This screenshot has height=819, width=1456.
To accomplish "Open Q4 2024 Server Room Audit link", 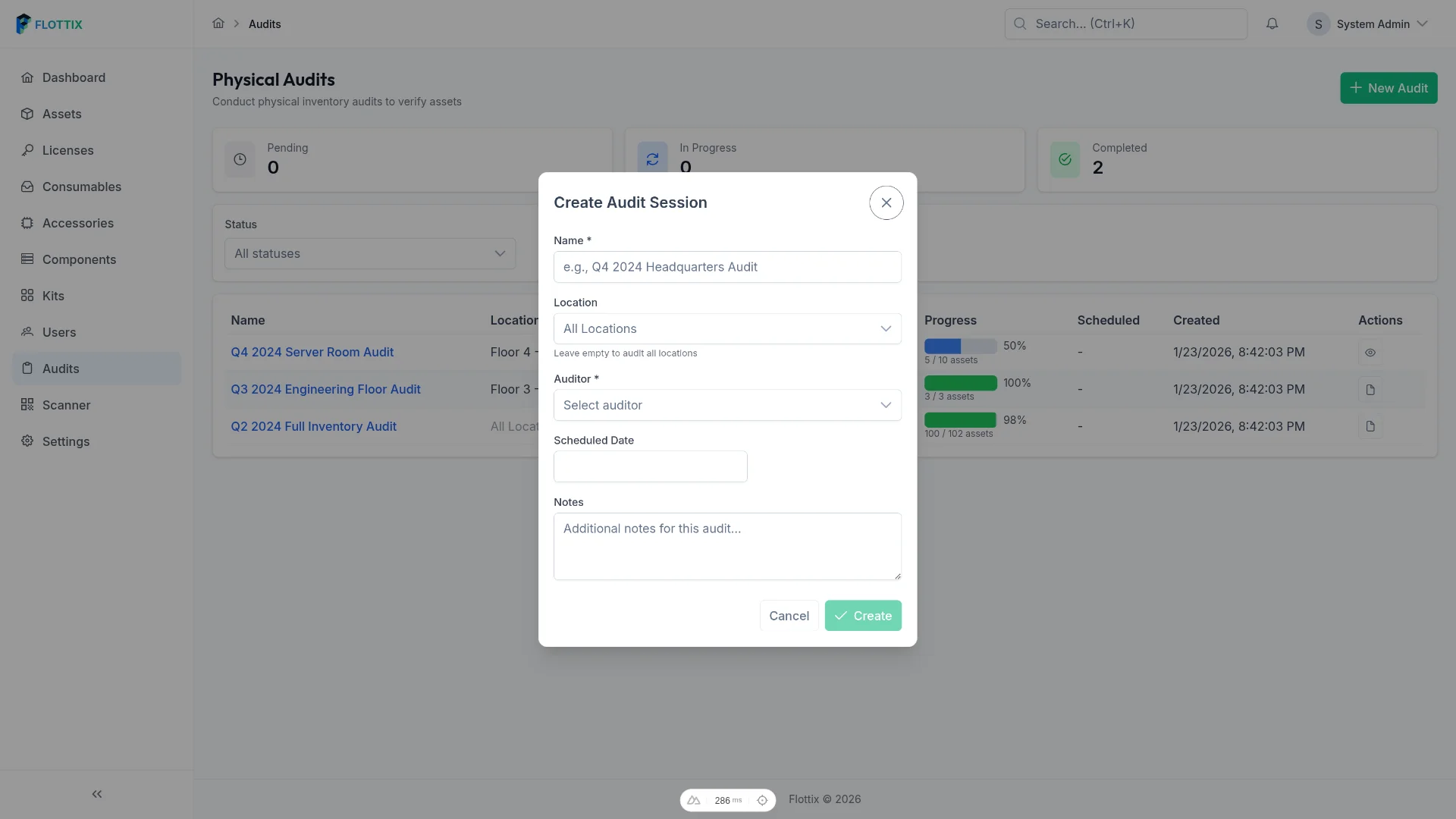I will pos(312,352).
